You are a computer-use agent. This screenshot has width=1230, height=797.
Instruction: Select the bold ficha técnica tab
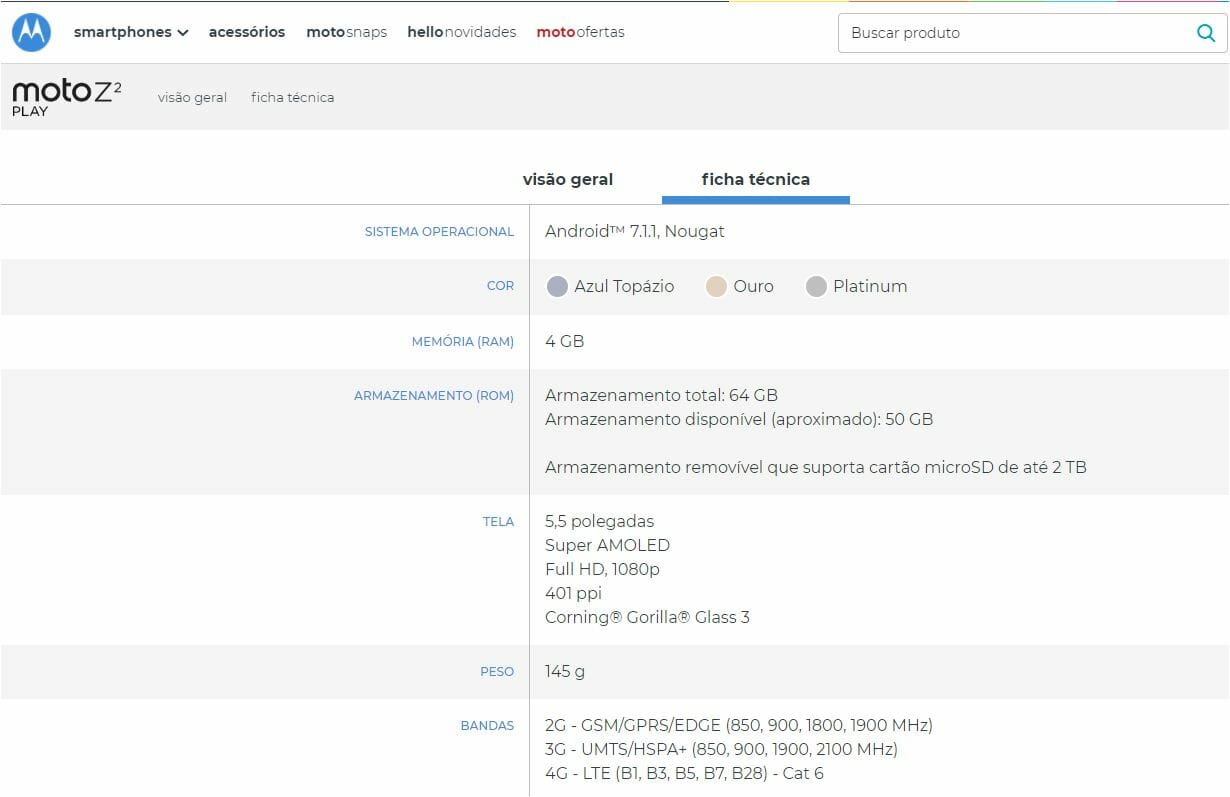coord(756,179)
